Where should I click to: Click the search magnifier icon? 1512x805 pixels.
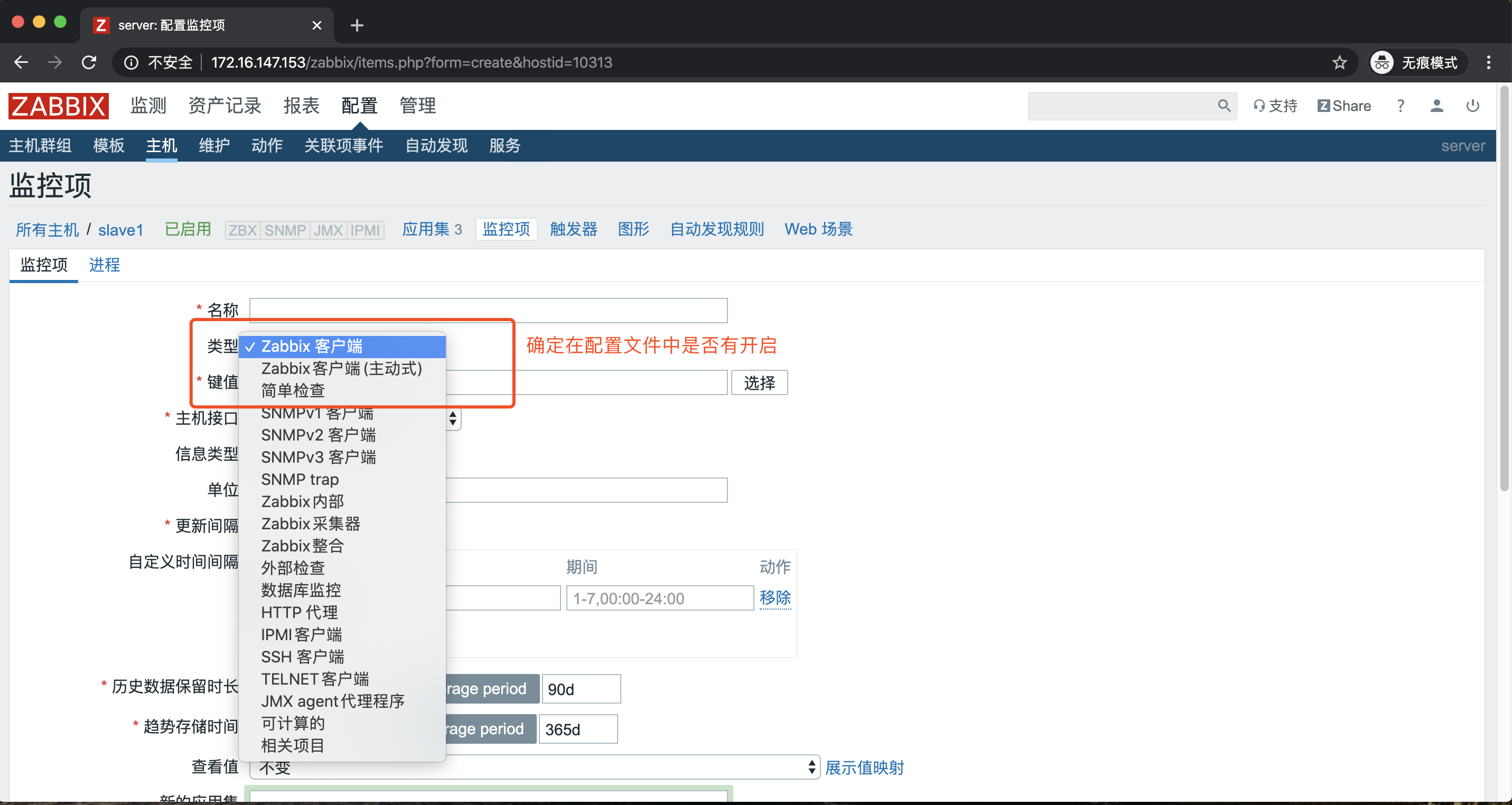(x=1223, y=106)
